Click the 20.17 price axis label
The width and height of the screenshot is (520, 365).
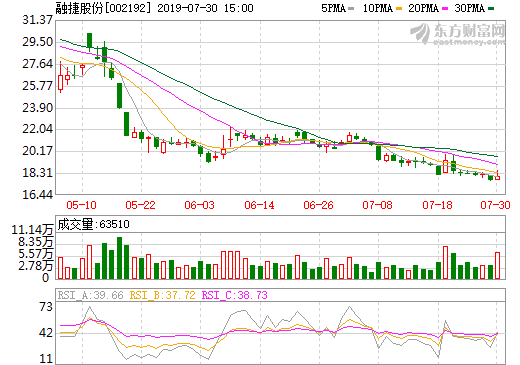38,151
